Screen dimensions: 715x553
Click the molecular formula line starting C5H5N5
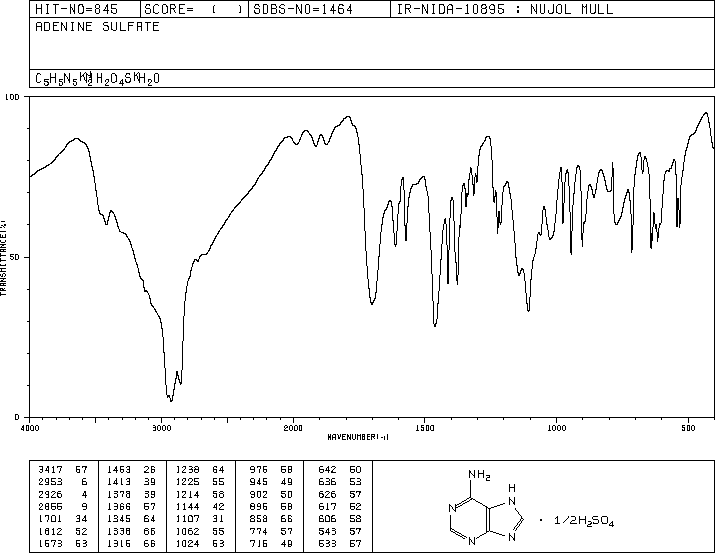coord(97,79)
